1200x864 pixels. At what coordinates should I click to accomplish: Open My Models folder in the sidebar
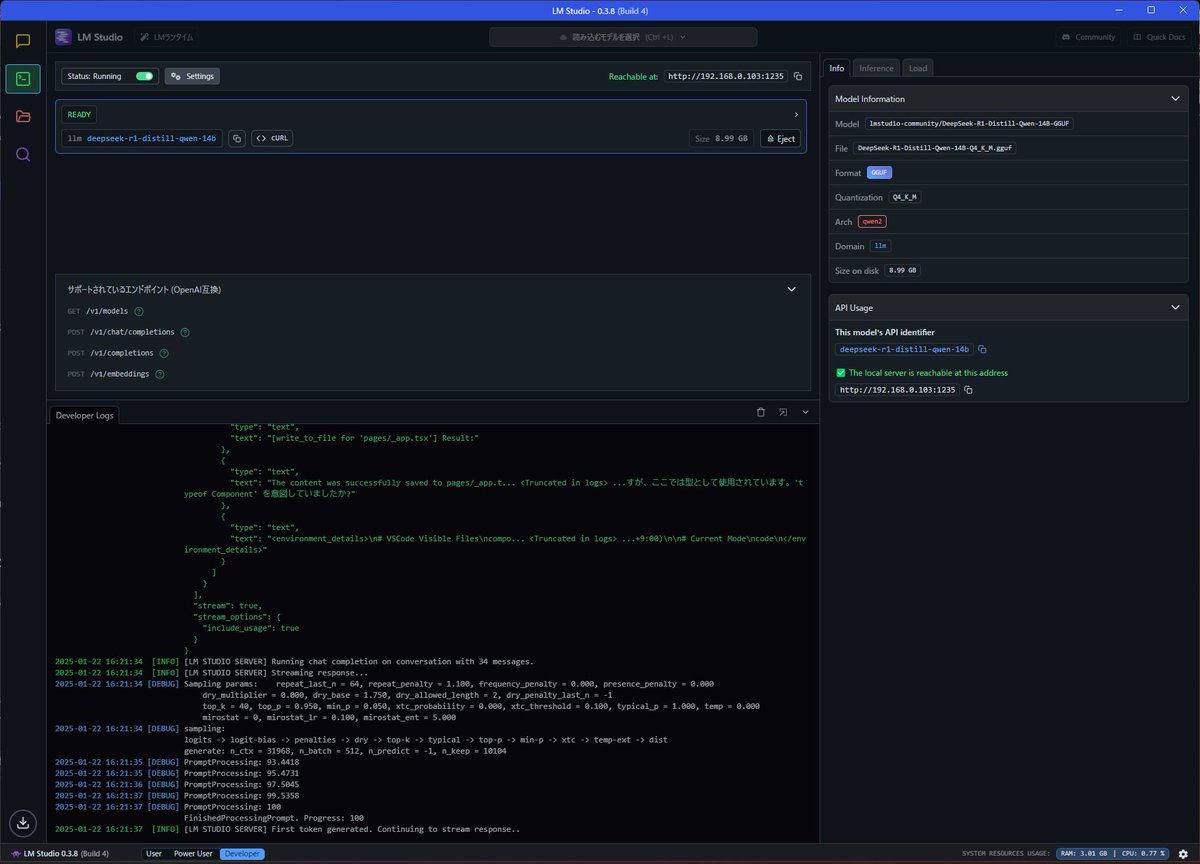tap(23, 116)
